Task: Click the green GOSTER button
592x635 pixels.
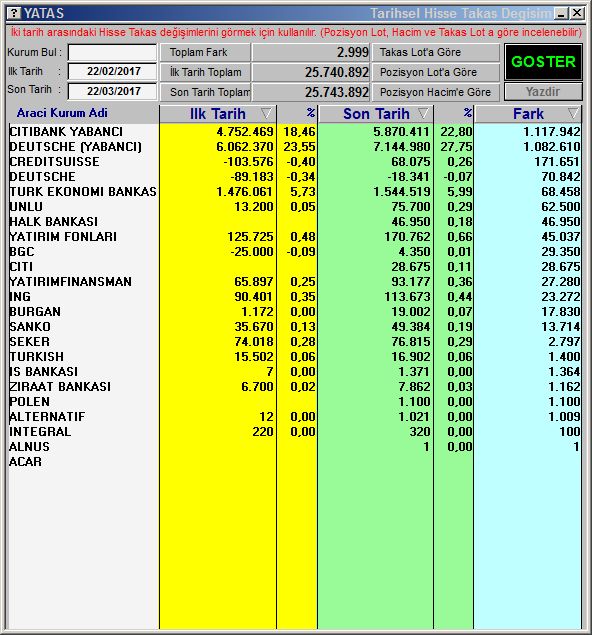Action: pyautogui.click(x=543, y=62)
